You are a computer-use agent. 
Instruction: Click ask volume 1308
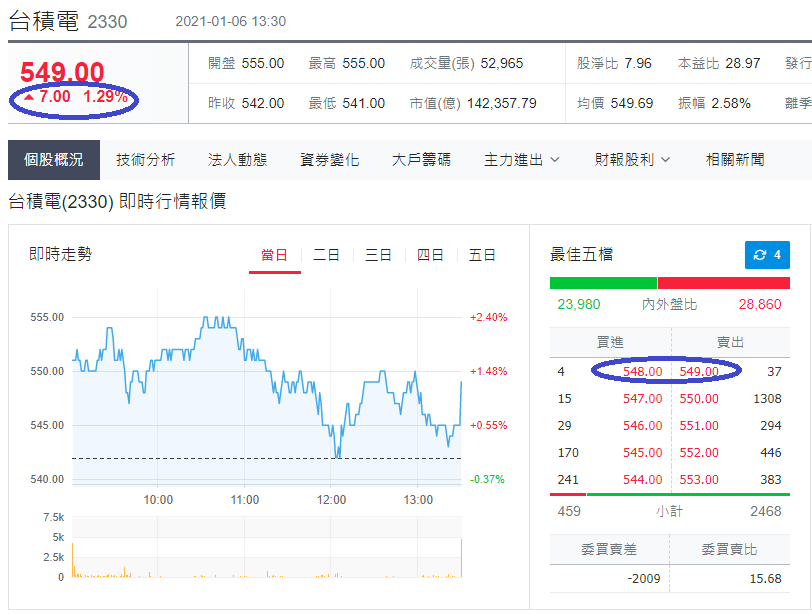pyautogui.click(x=767, y=399)
